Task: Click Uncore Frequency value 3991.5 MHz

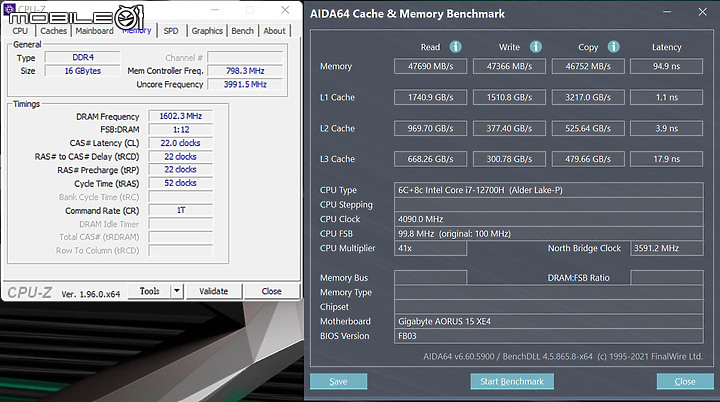Action: (x=245, y=84)
